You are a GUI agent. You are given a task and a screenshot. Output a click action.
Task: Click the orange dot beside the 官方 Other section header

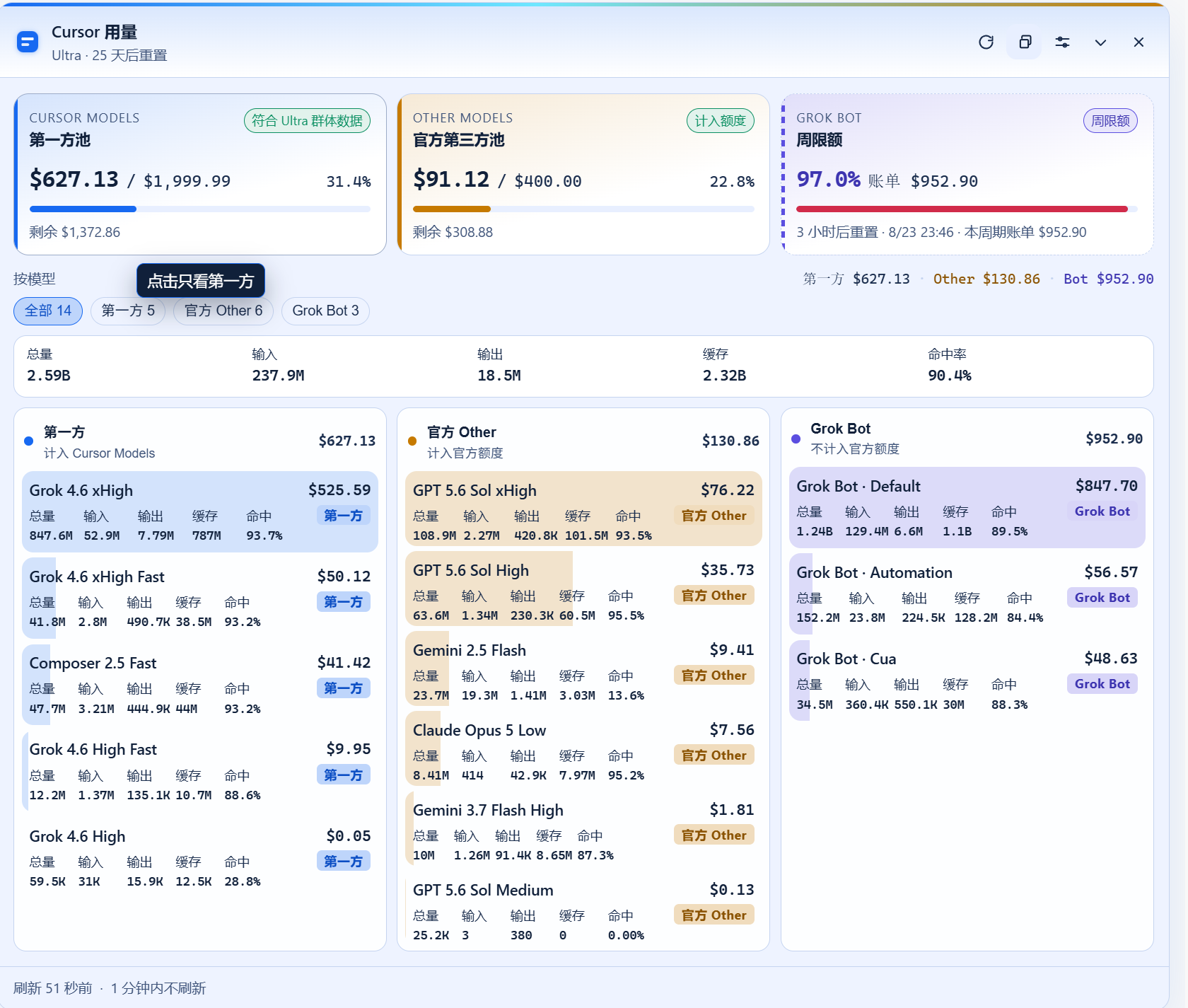[412, 441]
